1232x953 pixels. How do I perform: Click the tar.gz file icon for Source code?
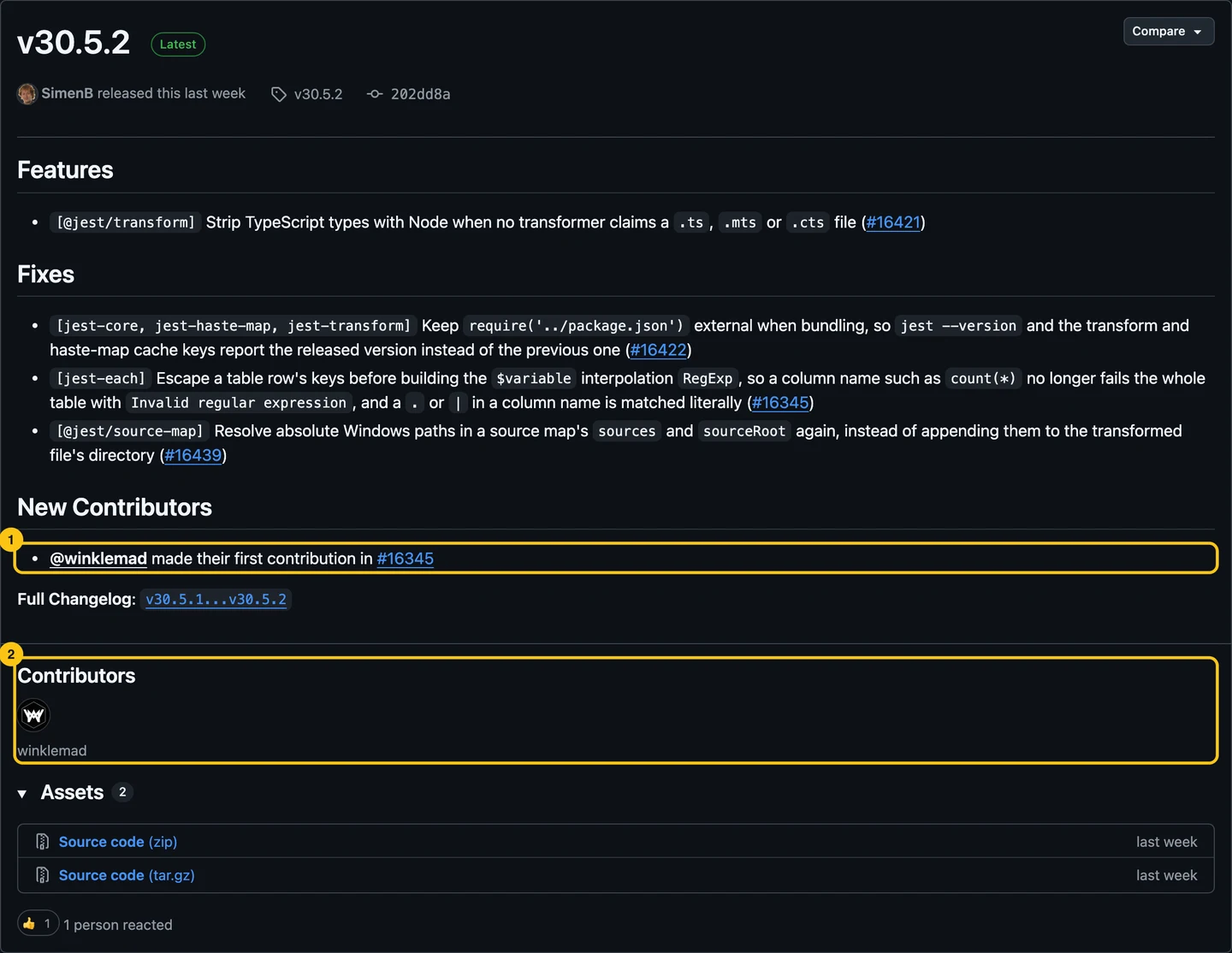[x=43, y=875]
